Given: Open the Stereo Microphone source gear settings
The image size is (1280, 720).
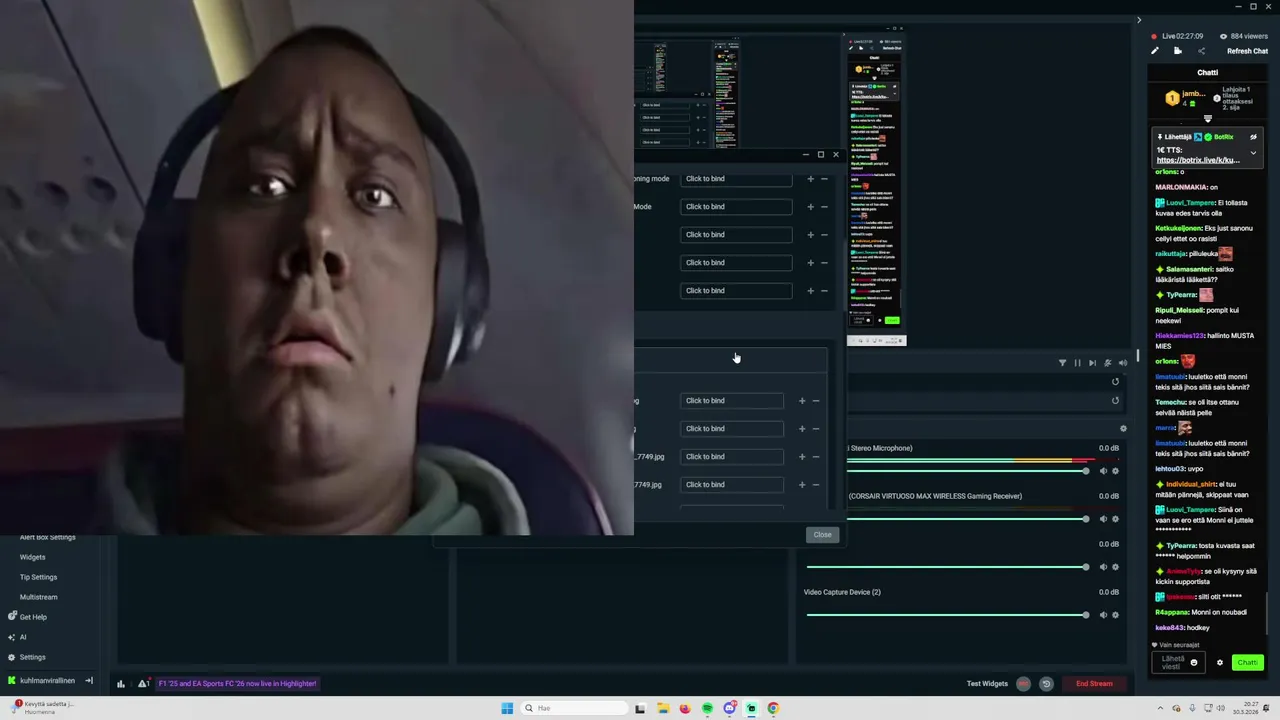Looking at the screenshot, I should (x=1115, y=471).
